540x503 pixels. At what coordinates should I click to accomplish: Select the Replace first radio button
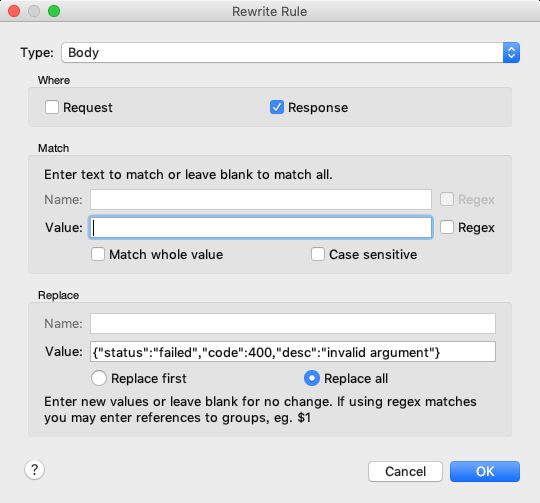click(x=99, y=378)
